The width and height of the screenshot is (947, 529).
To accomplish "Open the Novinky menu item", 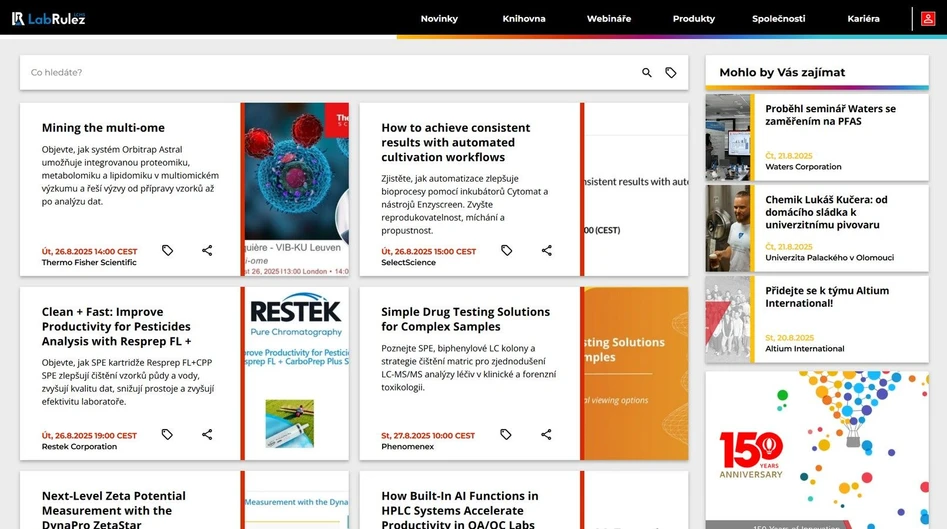I will pyautogui.click(x=439, y=19).
